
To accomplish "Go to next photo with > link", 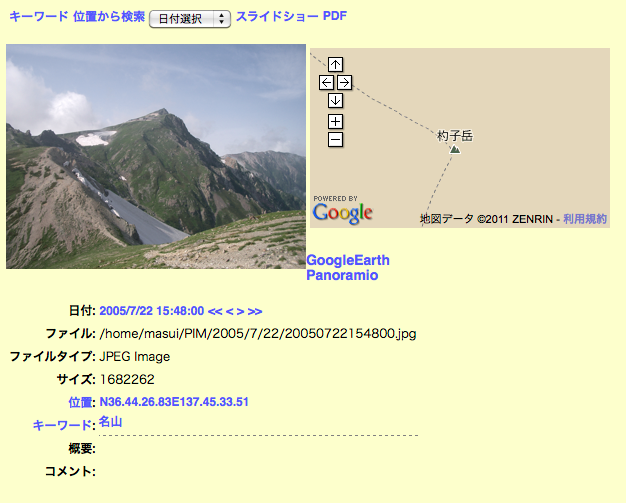I will coord(240,311).
